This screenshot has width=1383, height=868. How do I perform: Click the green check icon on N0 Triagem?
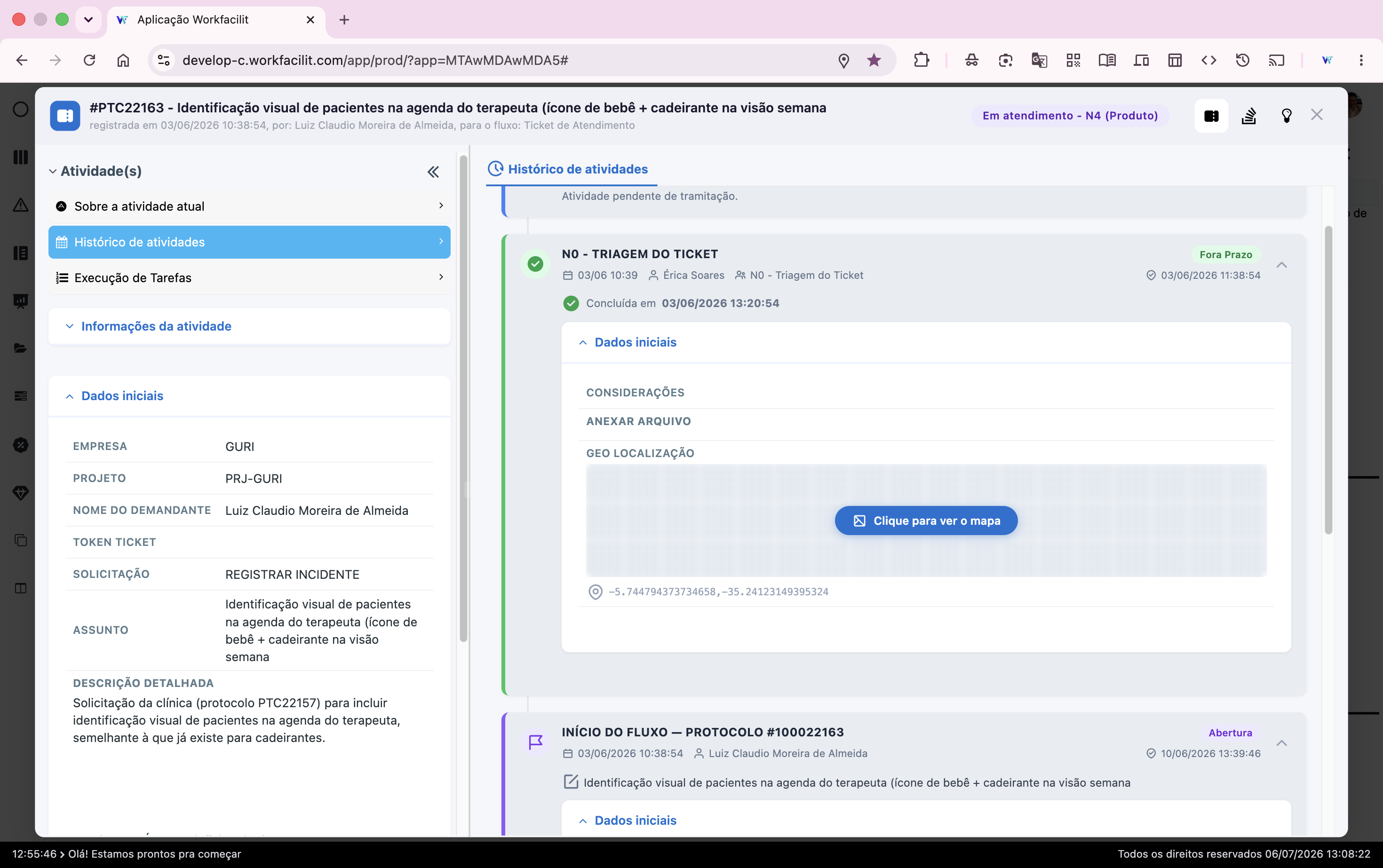pyautogui.click(x=535, y=263)
